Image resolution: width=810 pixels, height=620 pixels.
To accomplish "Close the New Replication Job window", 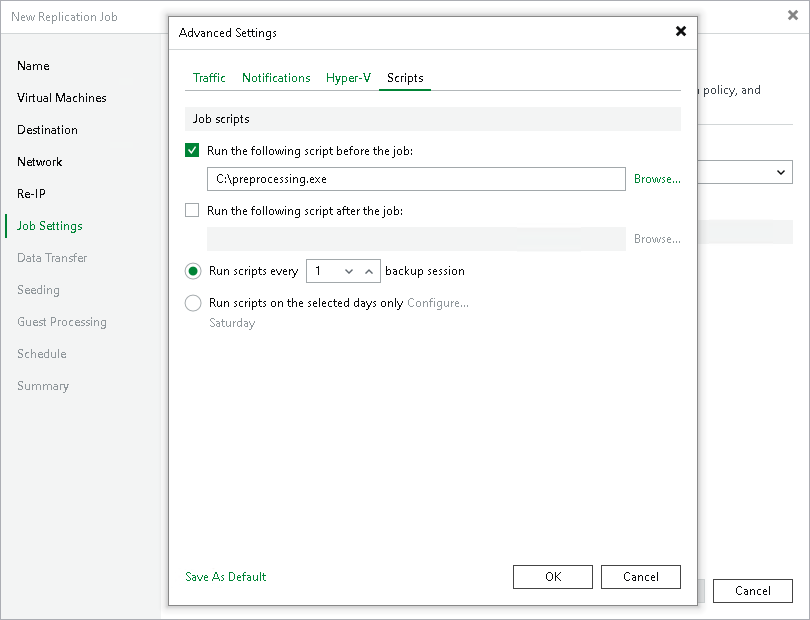I will (792, 16).
